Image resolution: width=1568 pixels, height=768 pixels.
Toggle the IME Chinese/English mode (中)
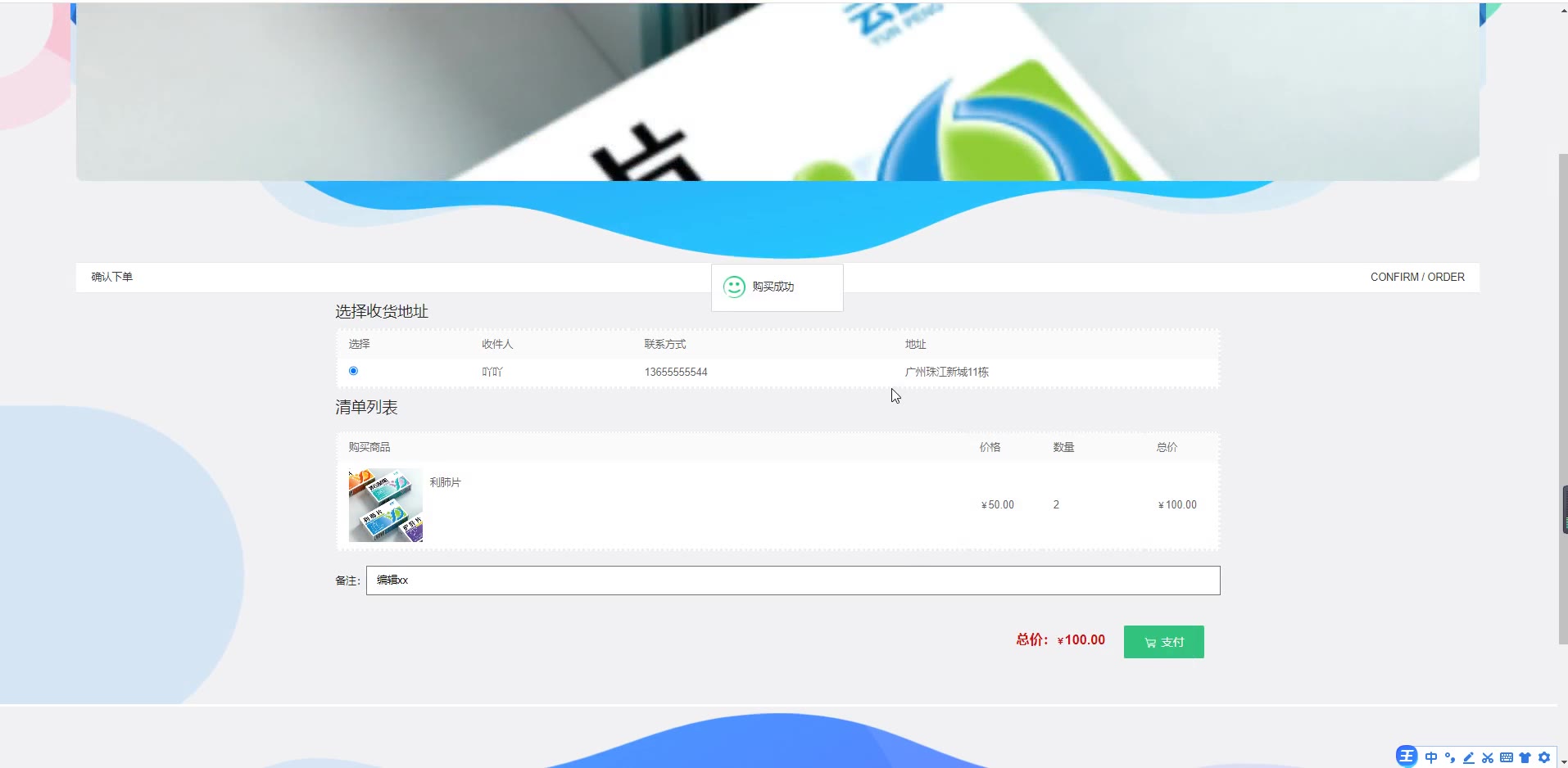(x=1431, y=757)
